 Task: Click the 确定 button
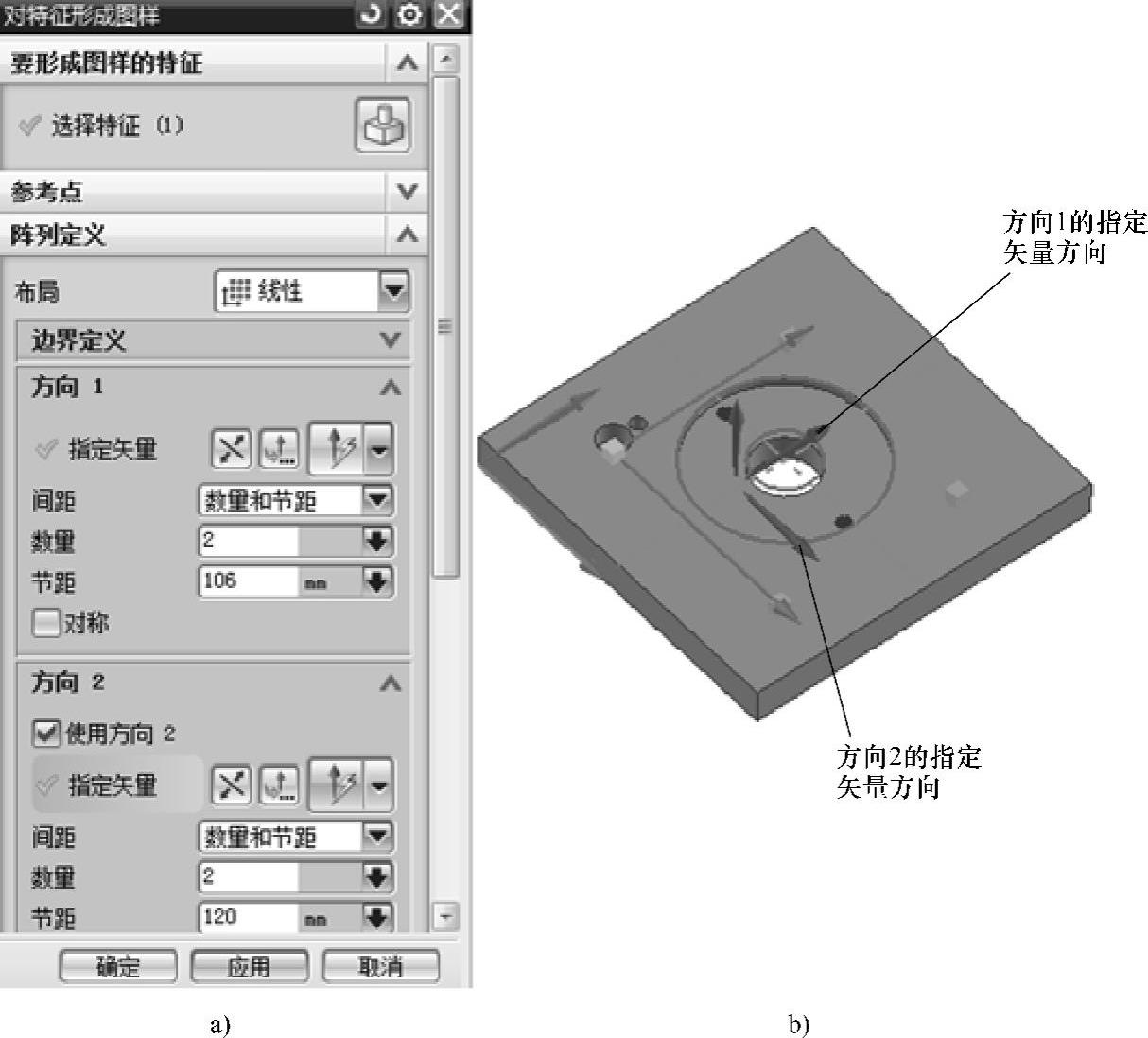[x=118, y=966]
